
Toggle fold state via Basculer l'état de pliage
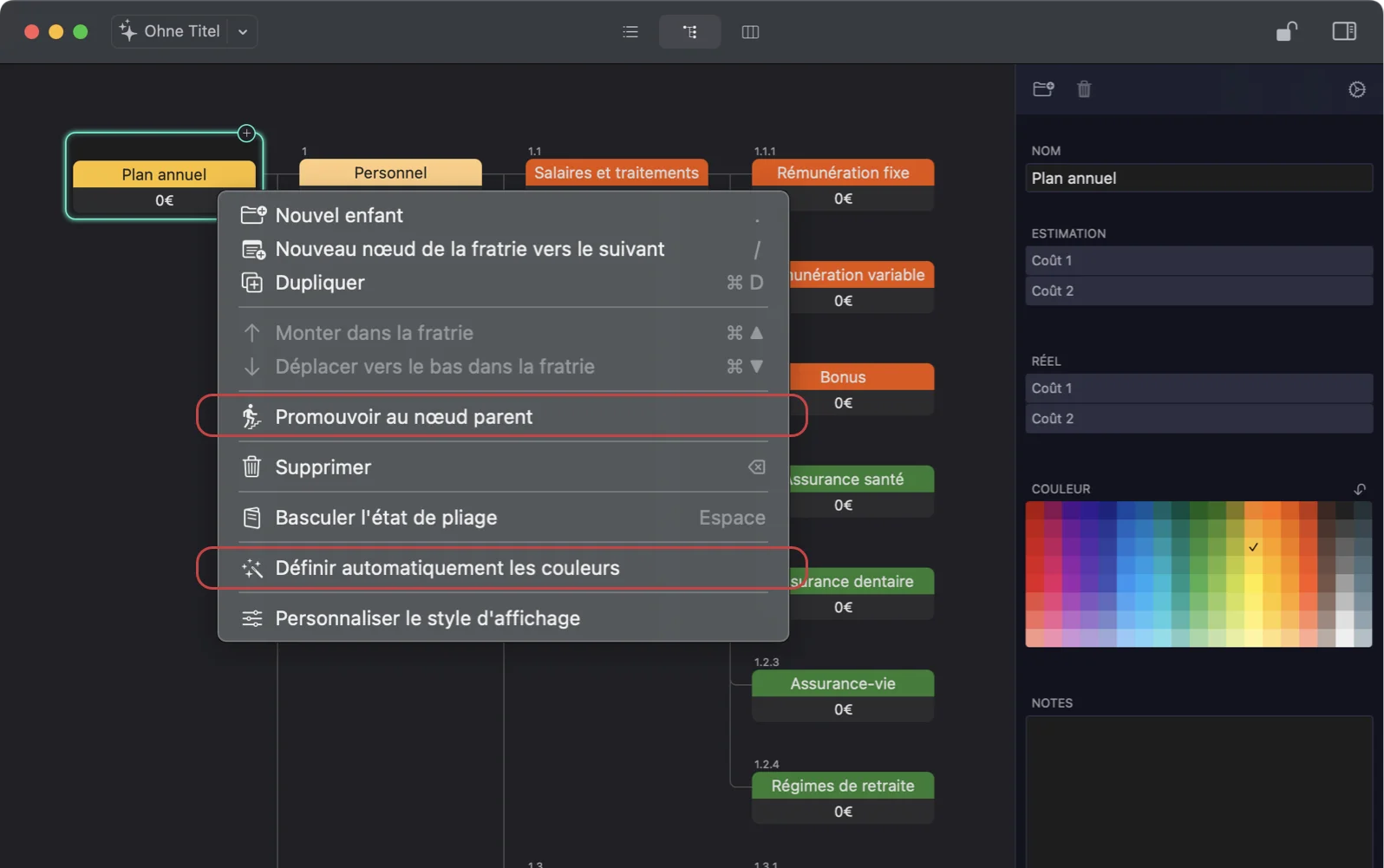click(386, 518)
